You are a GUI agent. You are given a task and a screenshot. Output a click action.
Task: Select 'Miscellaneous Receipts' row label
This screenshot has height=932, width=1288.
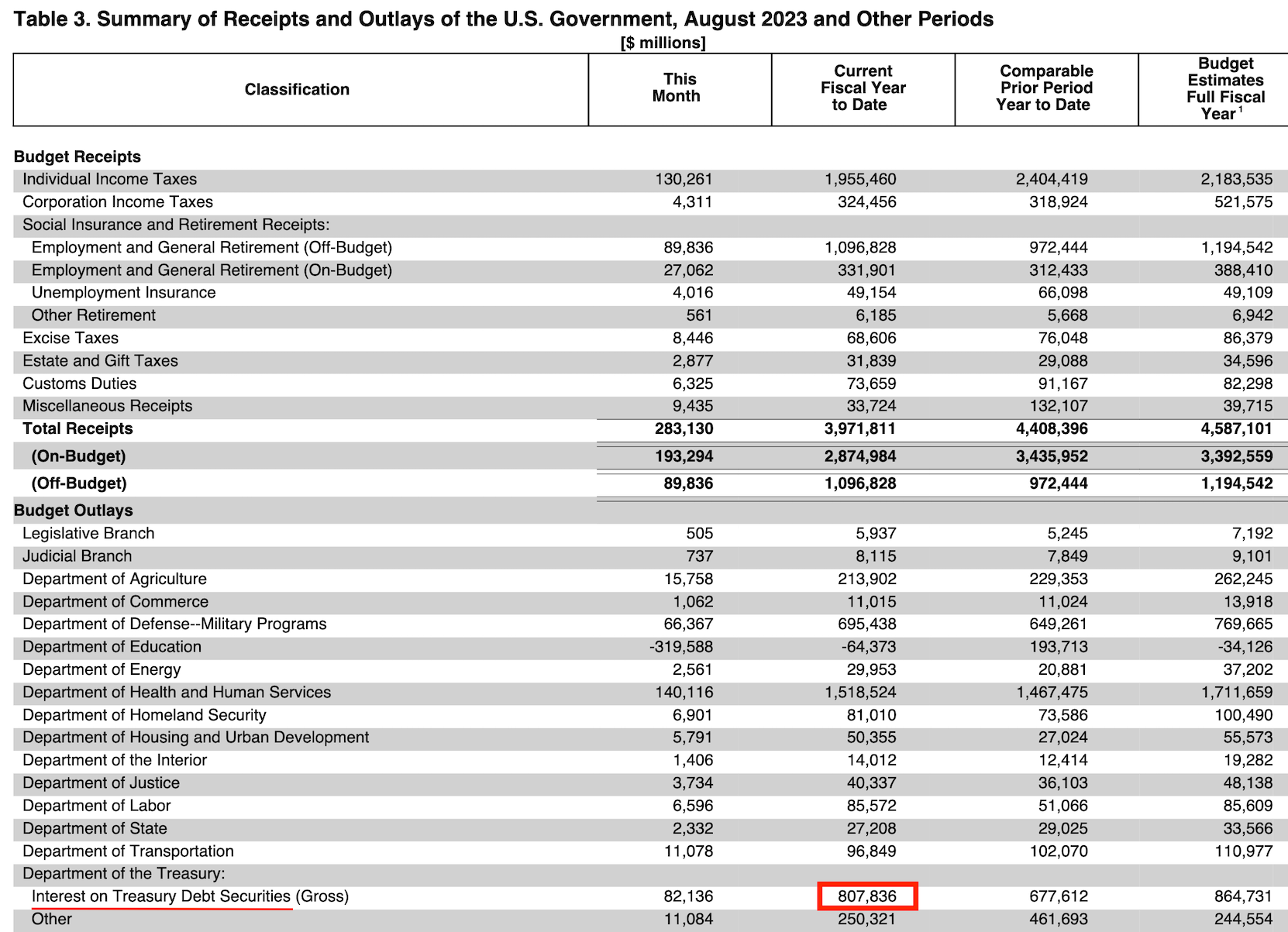coord(107,406)
